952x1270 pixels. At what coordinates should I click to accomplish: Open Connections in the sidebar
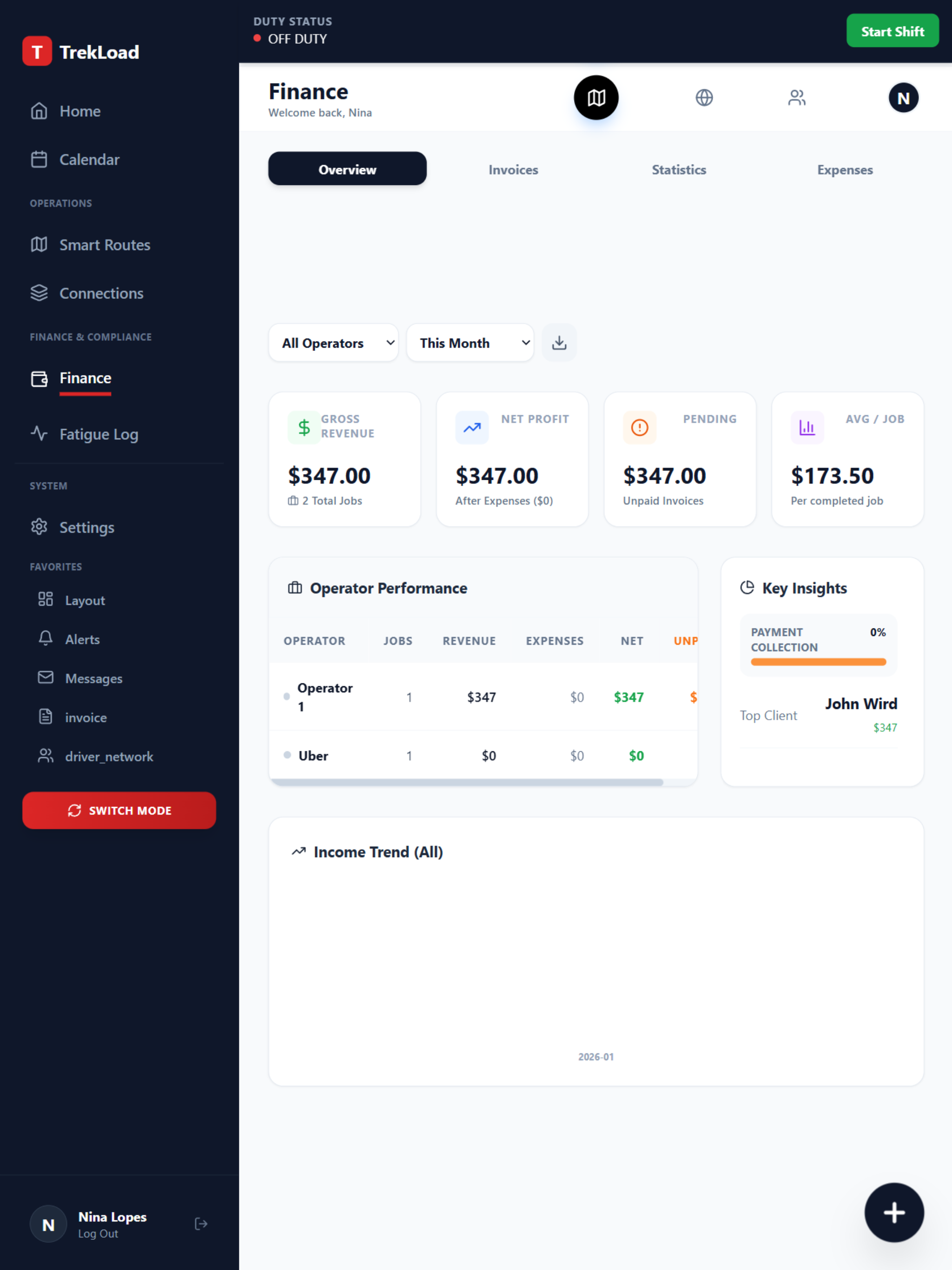(119, 293)
